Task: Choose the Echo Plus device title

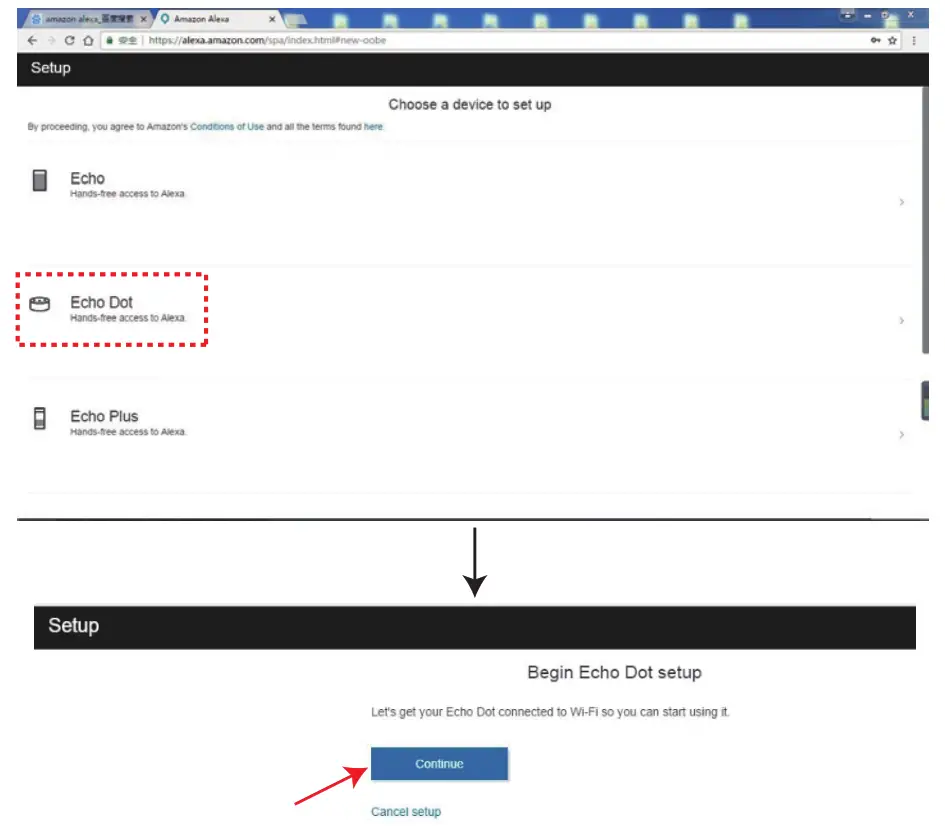Action: [x=104, y=416]
